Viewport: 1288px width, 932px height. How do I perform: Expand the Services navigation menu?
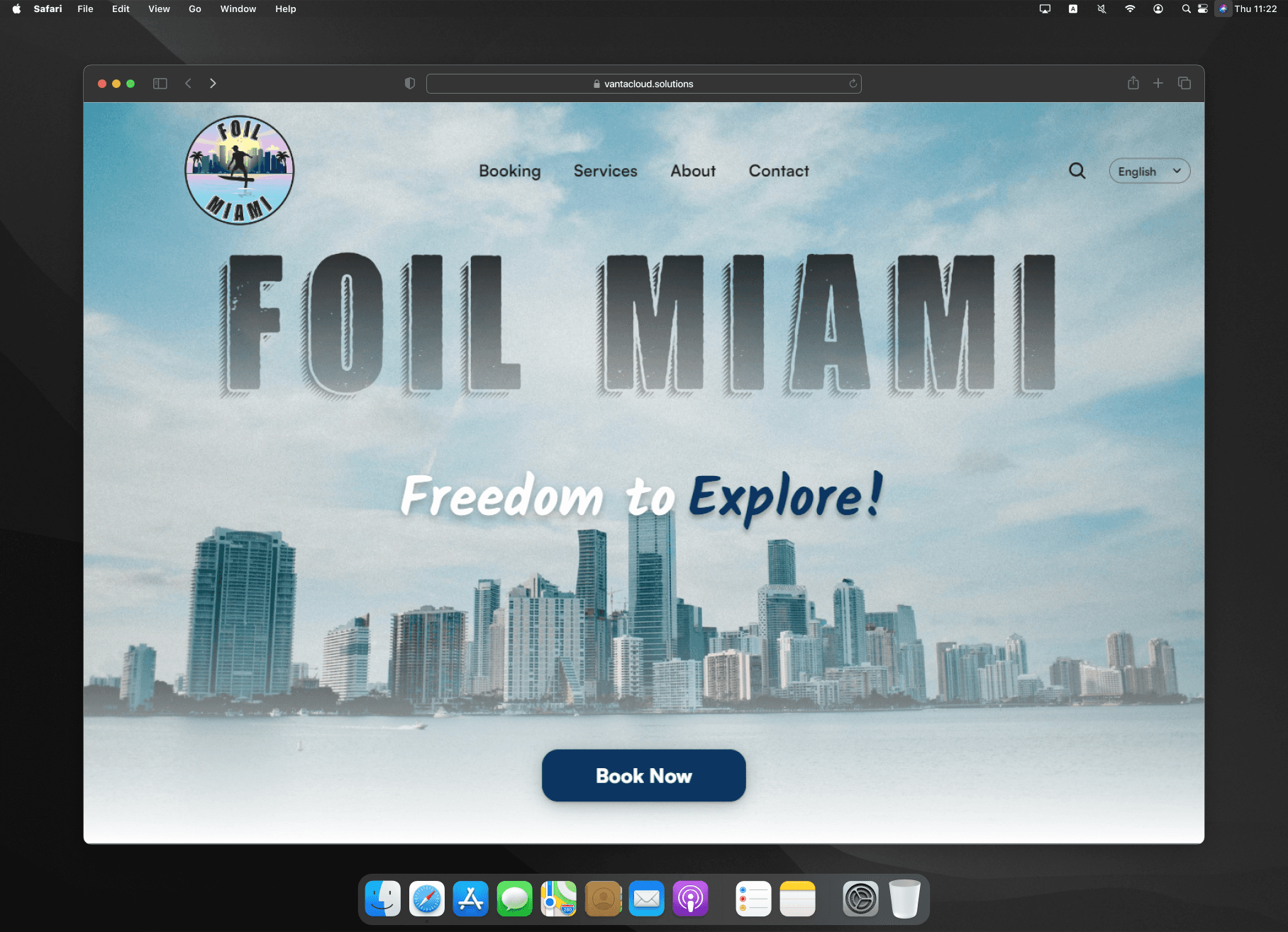click(604, 171)
